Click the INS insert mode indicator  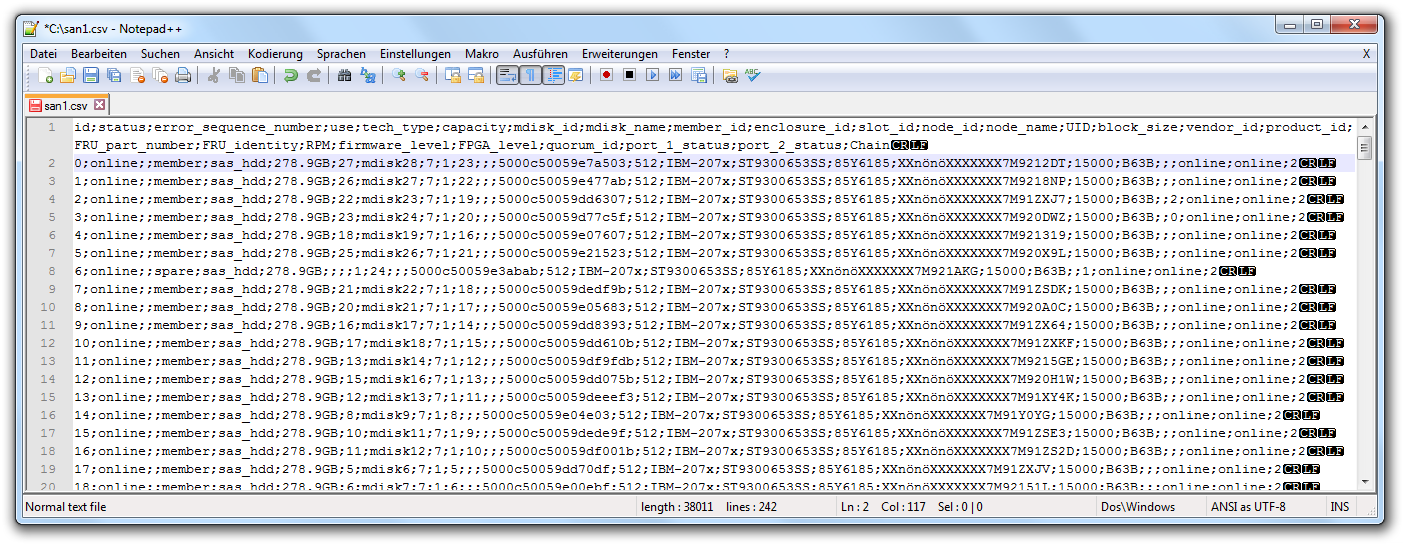pos(1339,507)
